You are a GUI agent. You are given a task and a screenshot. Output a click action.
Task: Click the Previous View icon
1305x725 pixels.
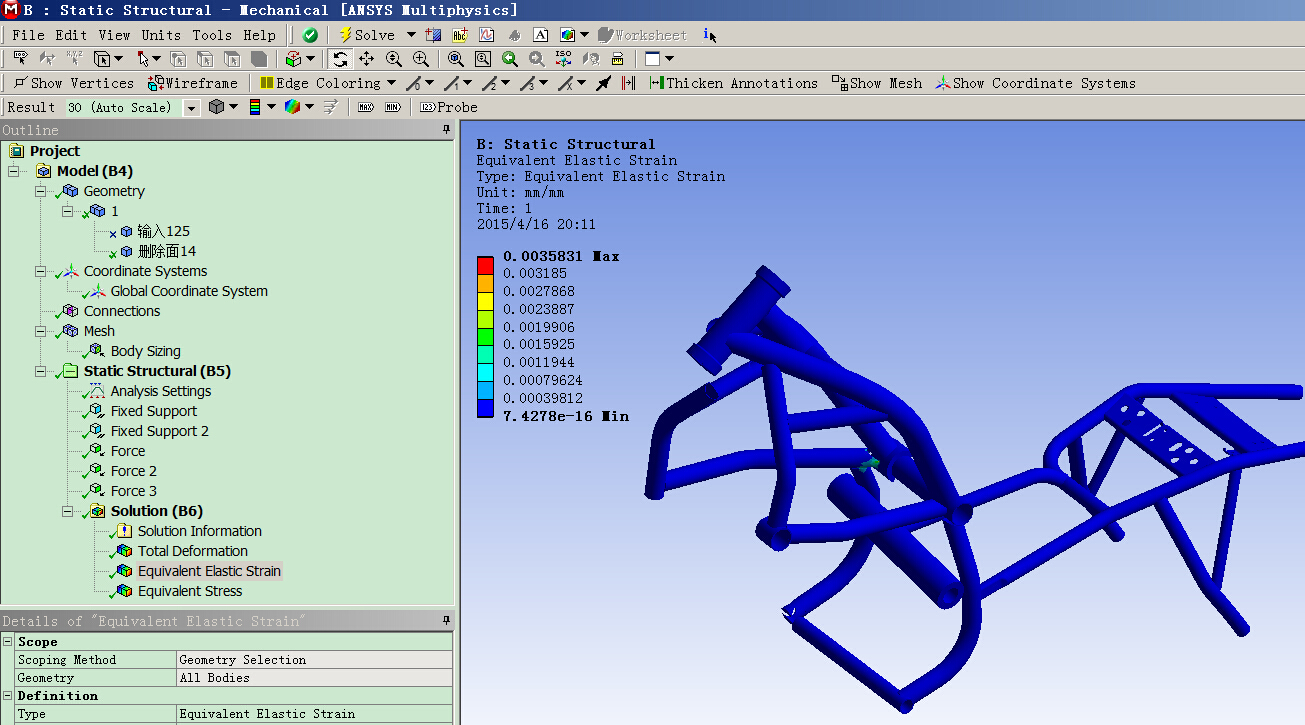[510, 59]
